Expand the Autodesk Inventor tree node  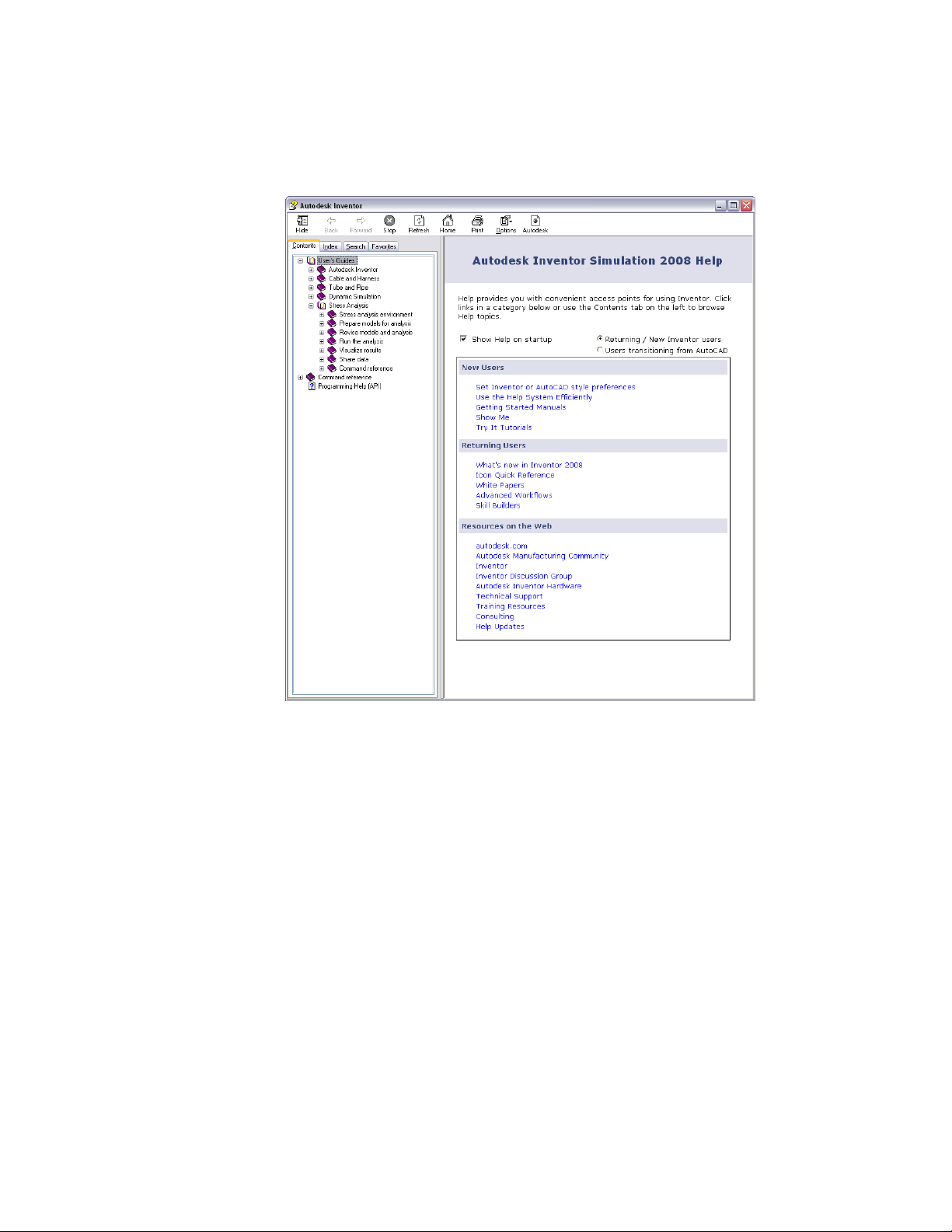pyautogui.click(x=311, y=270)
